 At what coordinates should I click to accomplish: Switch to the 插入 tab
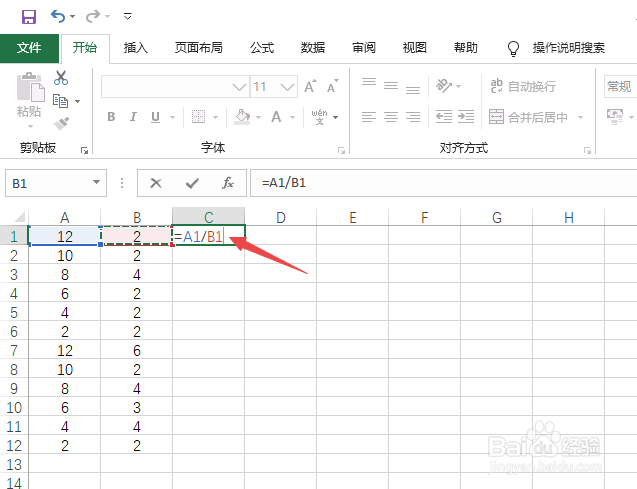pos(136,48)
